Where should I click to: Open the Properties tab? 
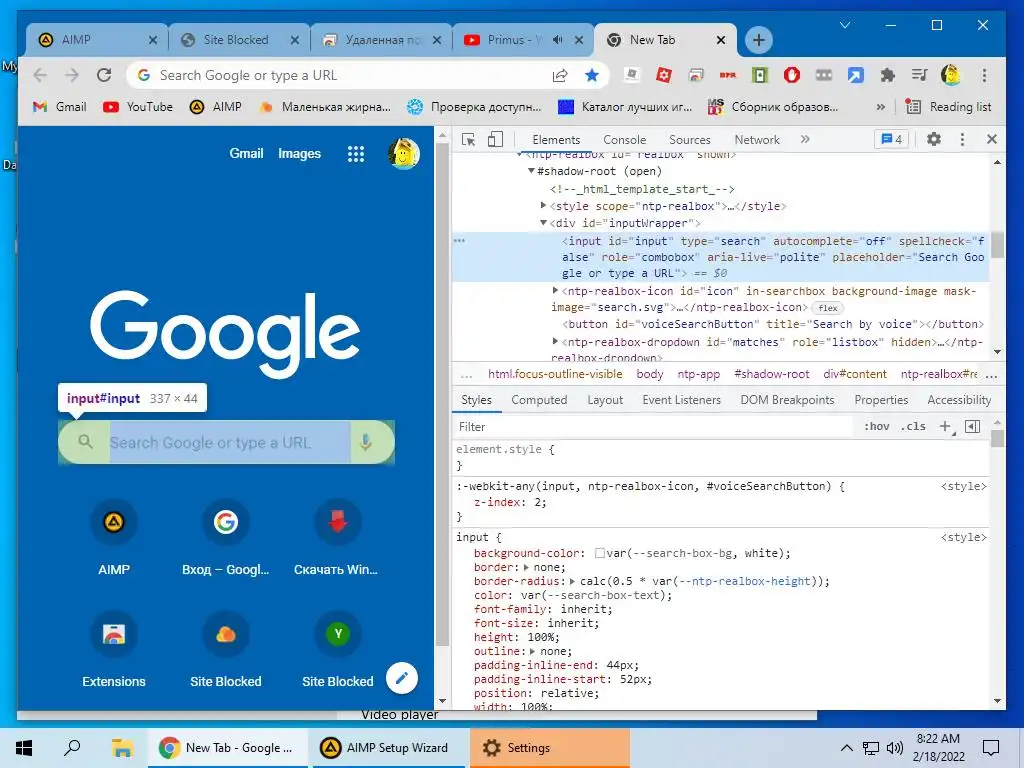coord(881,400)
